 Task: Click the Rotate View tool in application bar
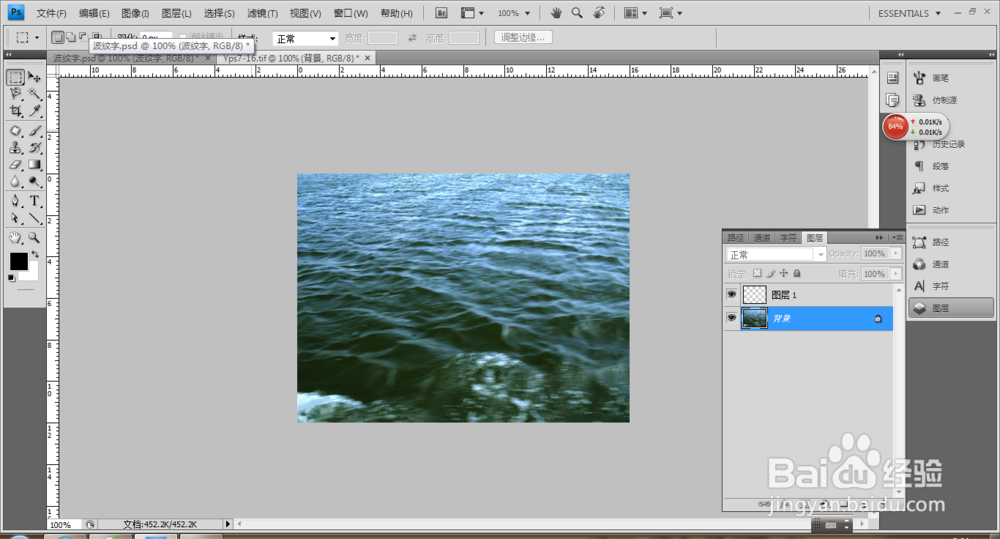pyautogui.click(x=599, y=13)
